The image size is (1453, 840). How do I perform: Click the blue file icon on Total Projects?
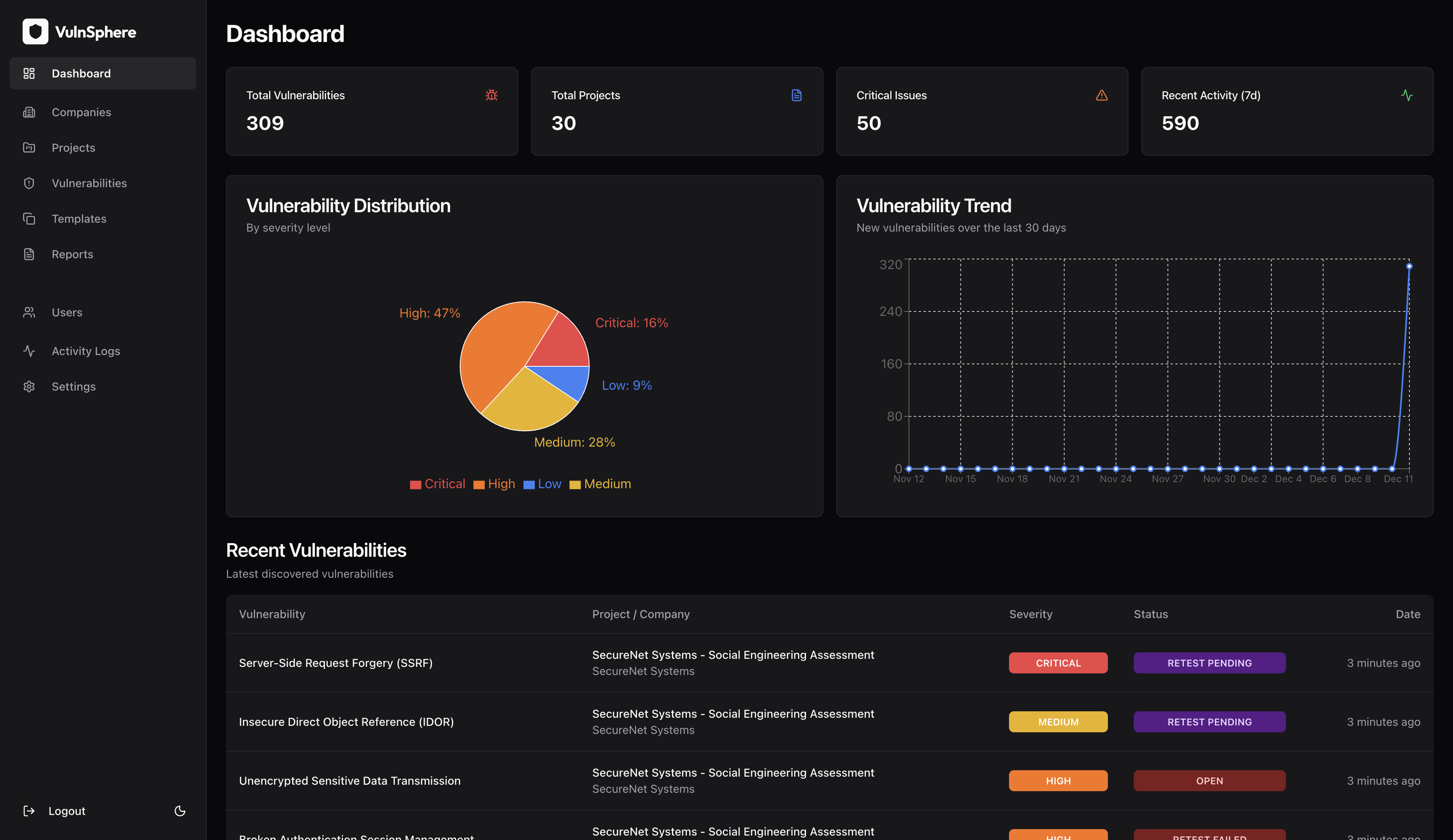click(796, 95)
